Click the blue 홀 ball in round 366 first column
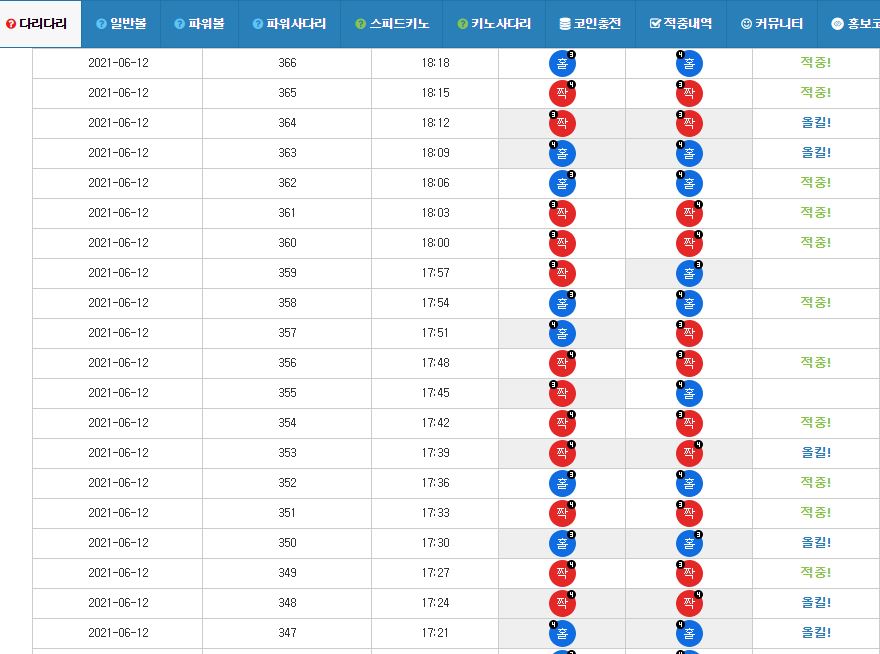The image size is (880, 654). [x=562, y=63]
